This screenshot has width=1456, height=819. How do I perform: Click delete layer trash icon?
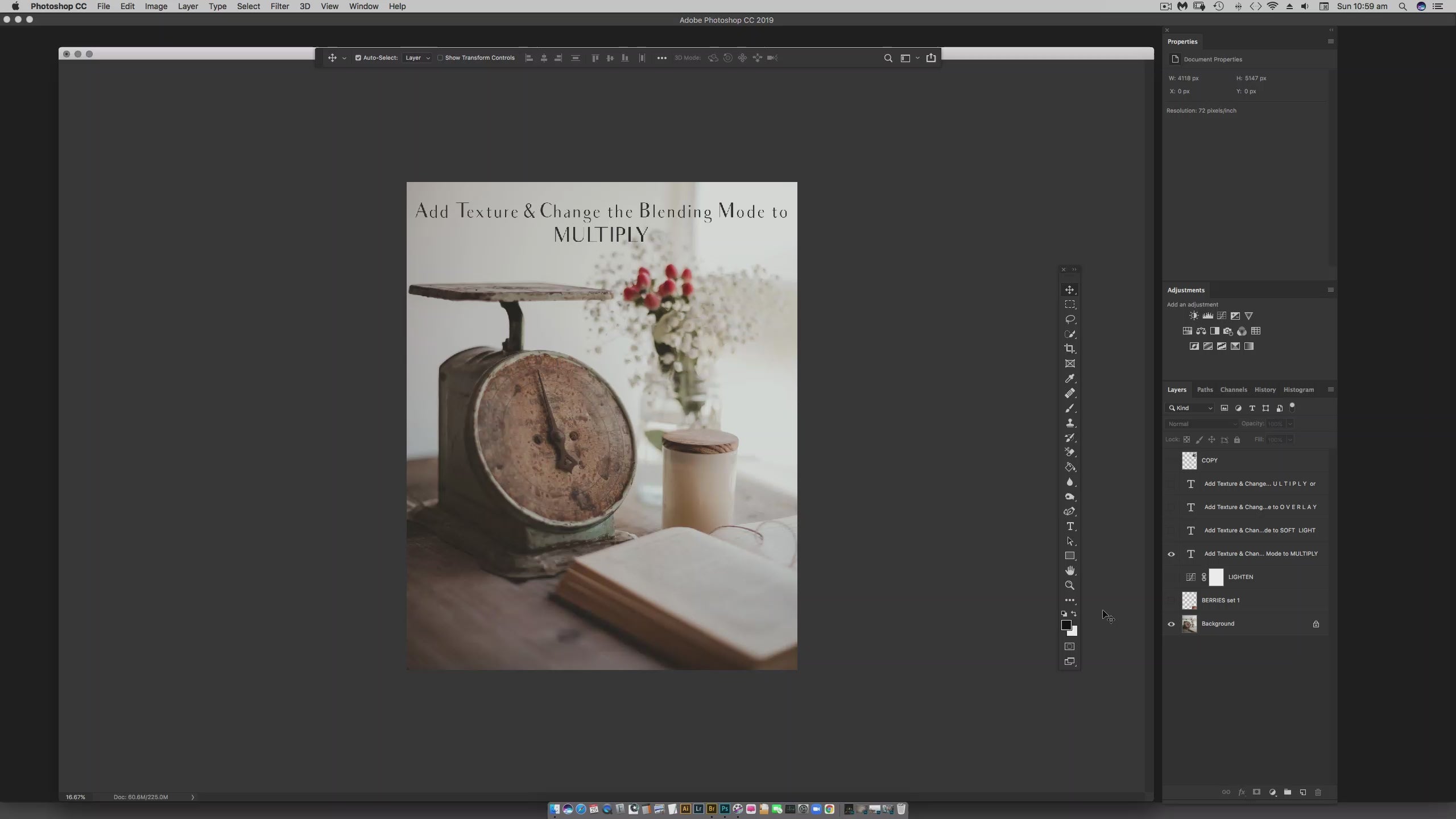coord(1318,792)
